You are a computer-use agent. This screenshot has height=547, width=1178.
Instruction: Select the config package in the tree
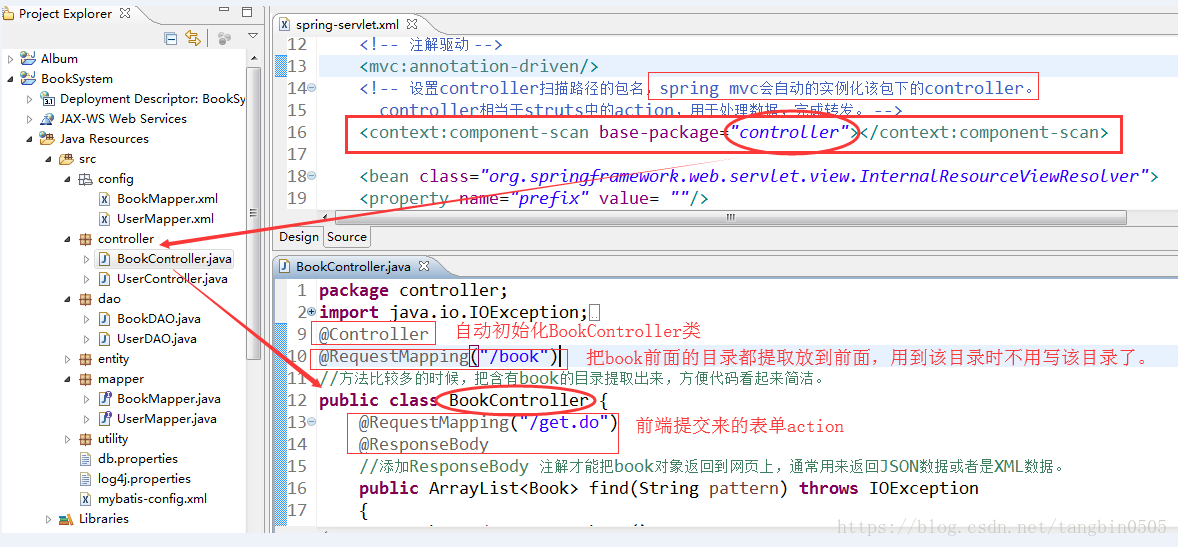coord(116,179)
